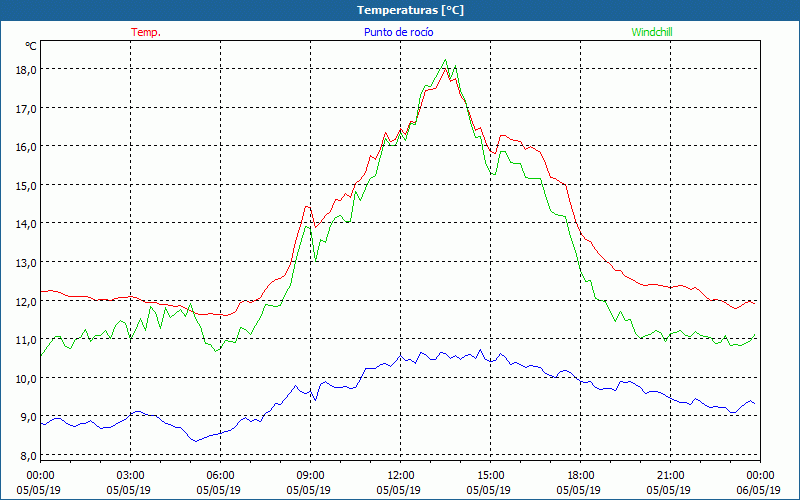Click the blue dew point minimum near 05:00

[195, 441]
